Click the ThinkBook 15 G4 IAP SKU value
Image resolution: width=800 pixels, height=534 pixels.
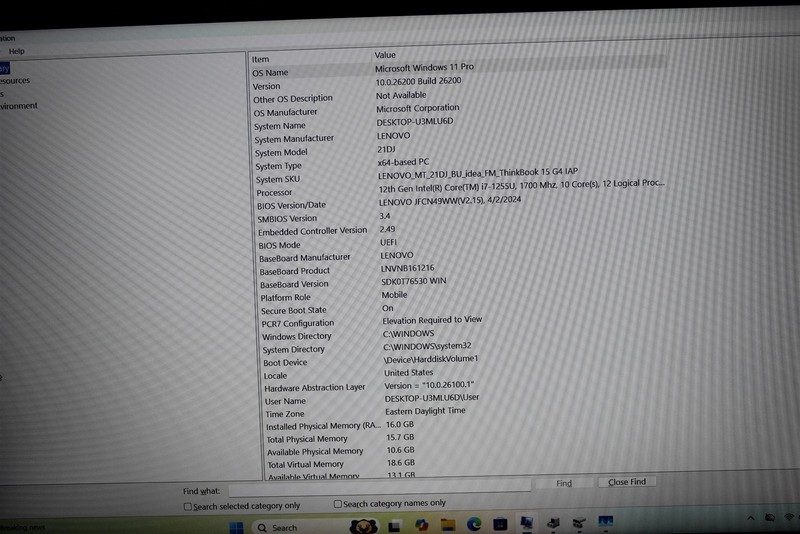click(x=478, y=173)
